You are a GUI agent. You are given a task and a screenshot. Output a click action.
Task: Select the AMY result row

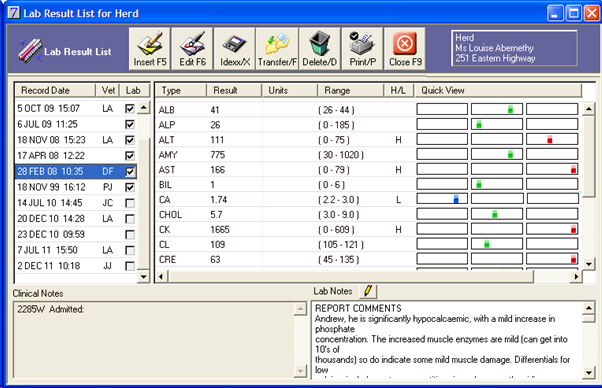[369, 155]
